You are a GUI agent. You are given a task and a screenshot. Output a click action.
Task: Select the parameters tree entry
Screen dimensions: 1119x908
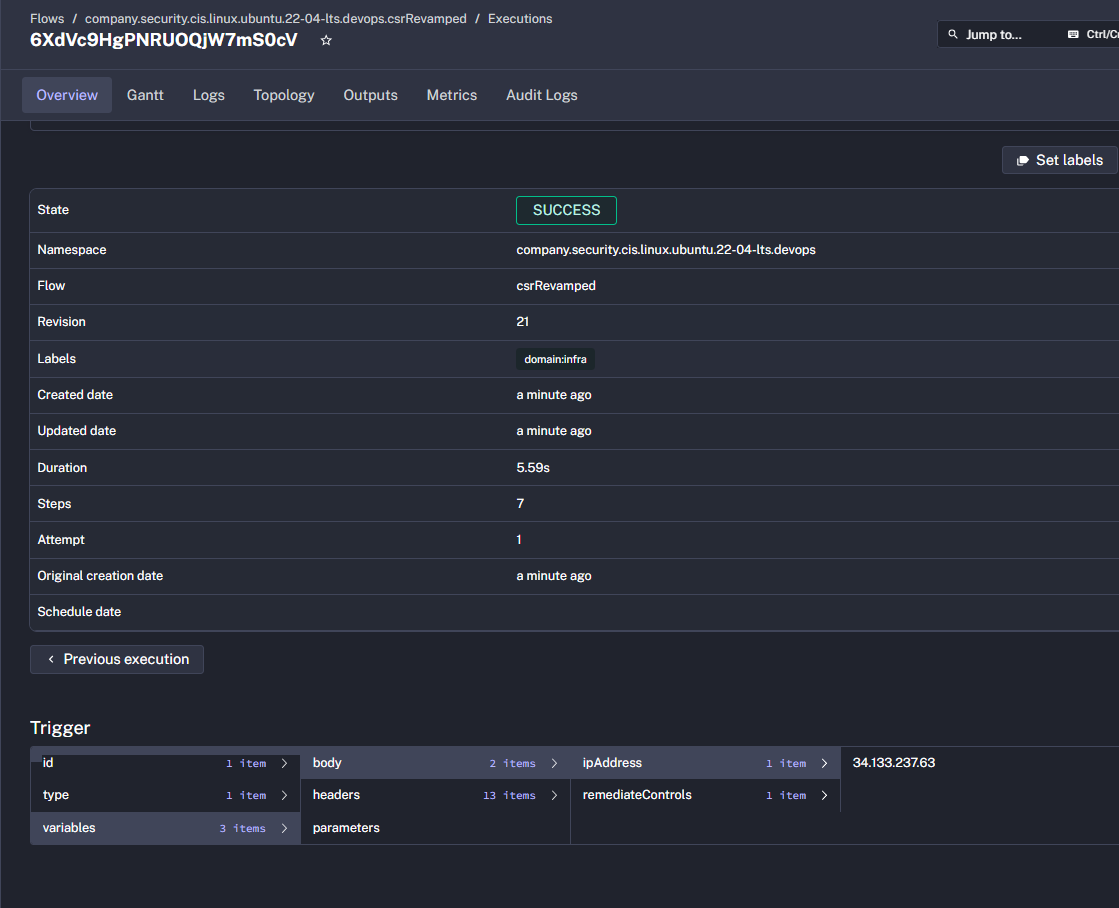pyautogui.click(x=346, y=828)
